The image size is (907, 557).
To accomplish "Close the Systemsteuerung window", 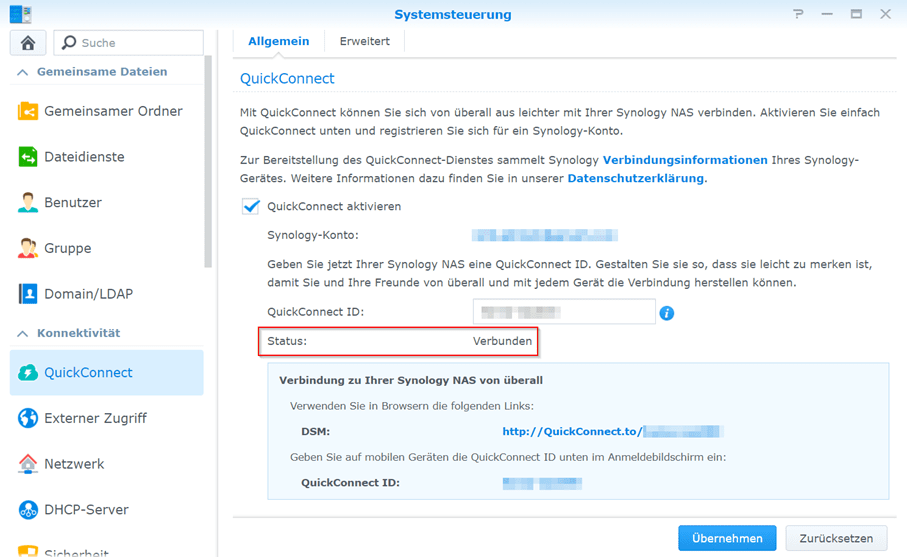I will pyautogui.click(x=885, y=14).
